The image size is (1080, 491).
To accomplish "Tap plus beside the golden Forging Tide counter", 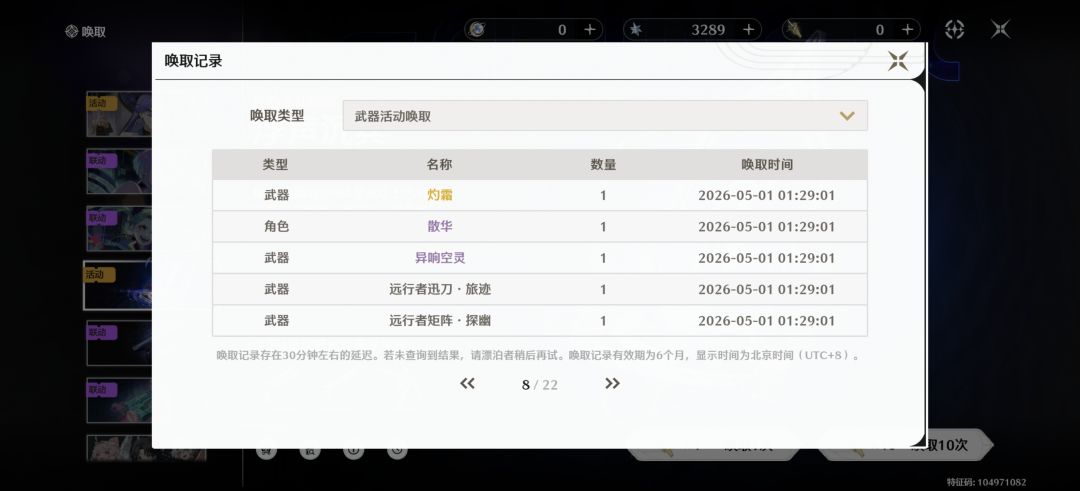I will point(907,30).
